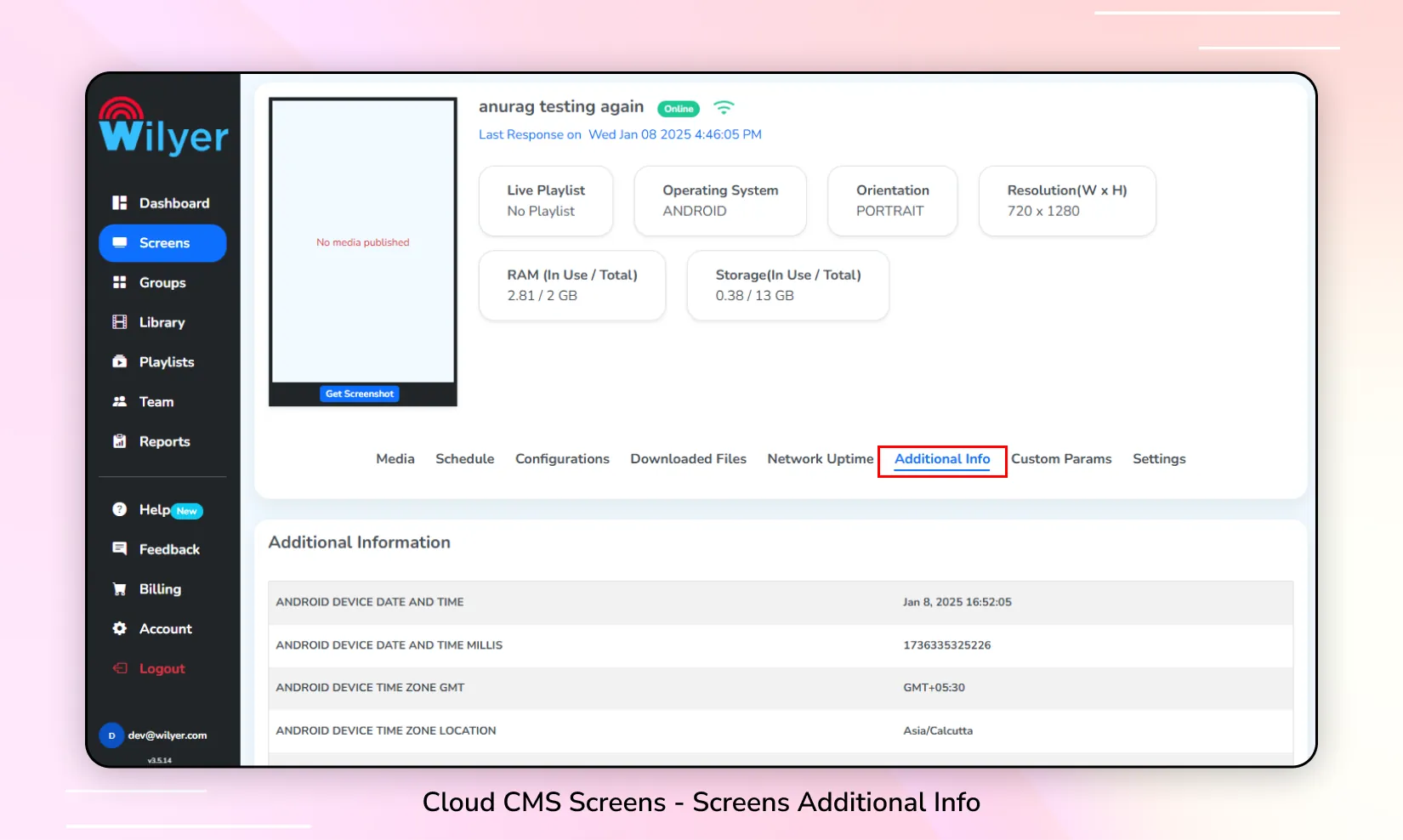This screenshot has height=840, width=1403.
Task: Click value 'GMT+05:30'
Action: (x=934, y=688)
